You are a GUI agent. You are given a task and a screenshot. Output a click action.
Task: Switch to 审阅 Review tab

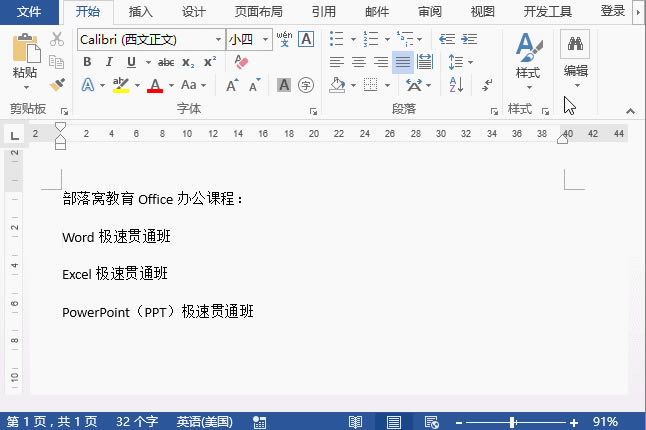coord(430,12)
